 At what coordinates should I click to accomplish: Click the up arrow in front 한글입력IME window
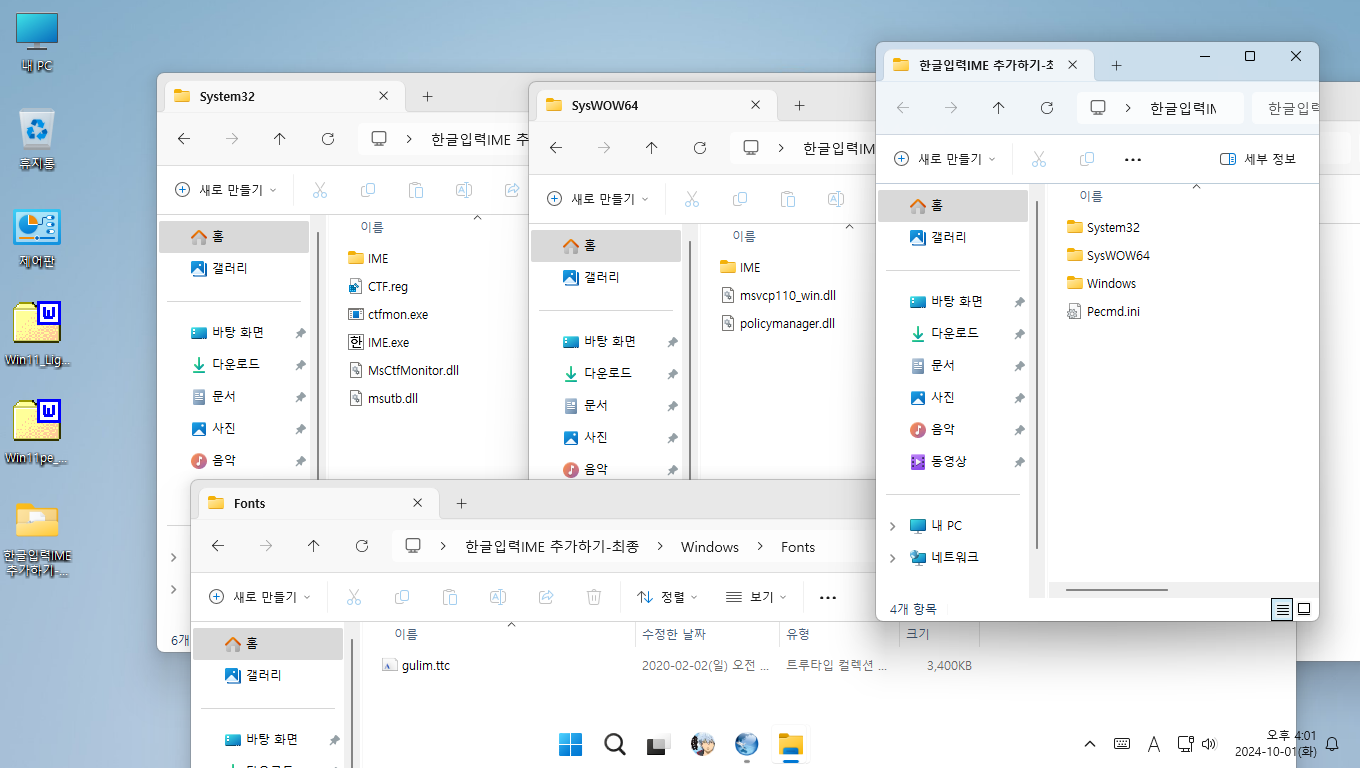998,108
